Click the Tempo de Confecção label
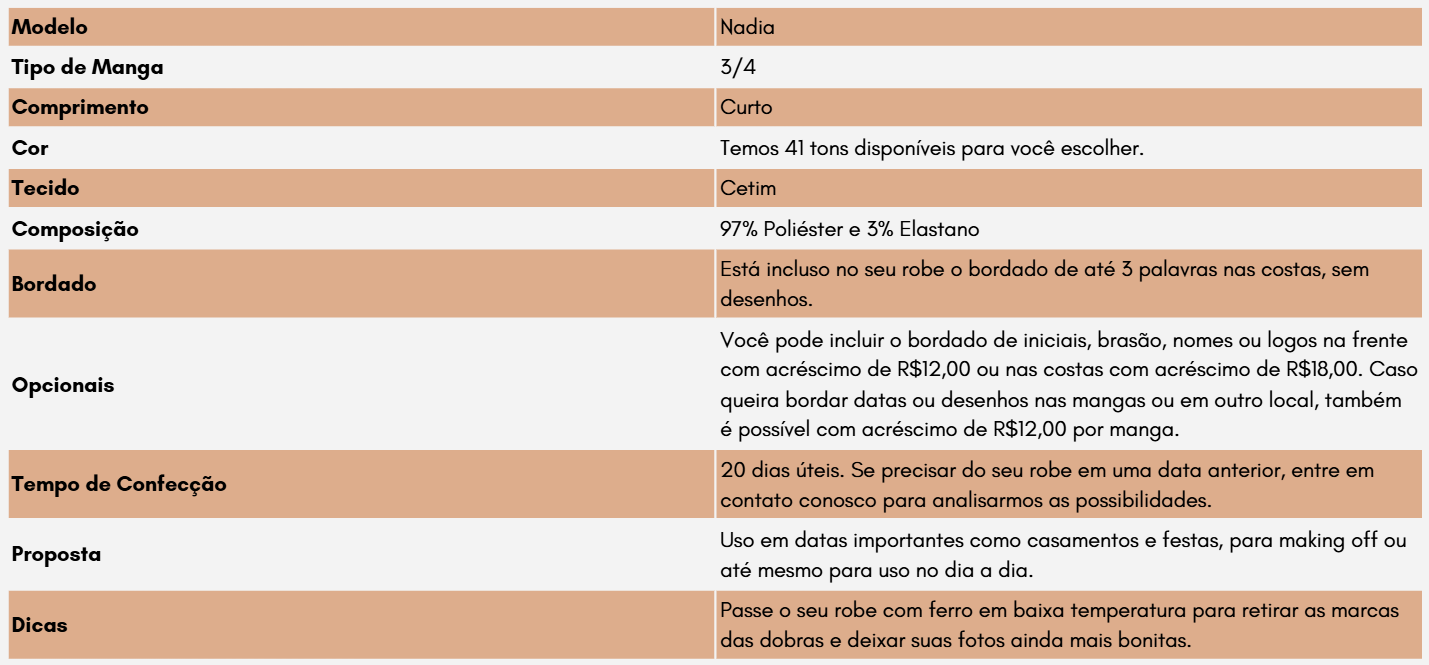Viewport: 1429px width, 665px height. 119,485
